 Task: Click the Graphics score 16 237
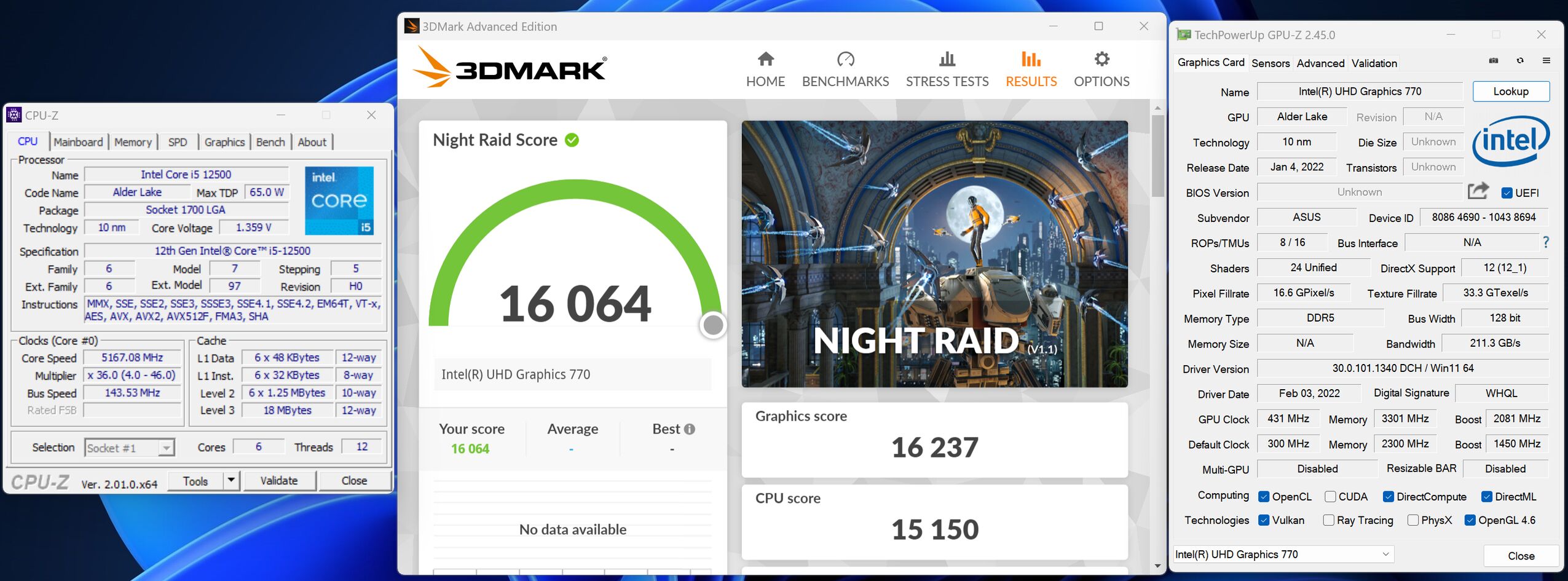pyautogui.click(x=934, y=447)
